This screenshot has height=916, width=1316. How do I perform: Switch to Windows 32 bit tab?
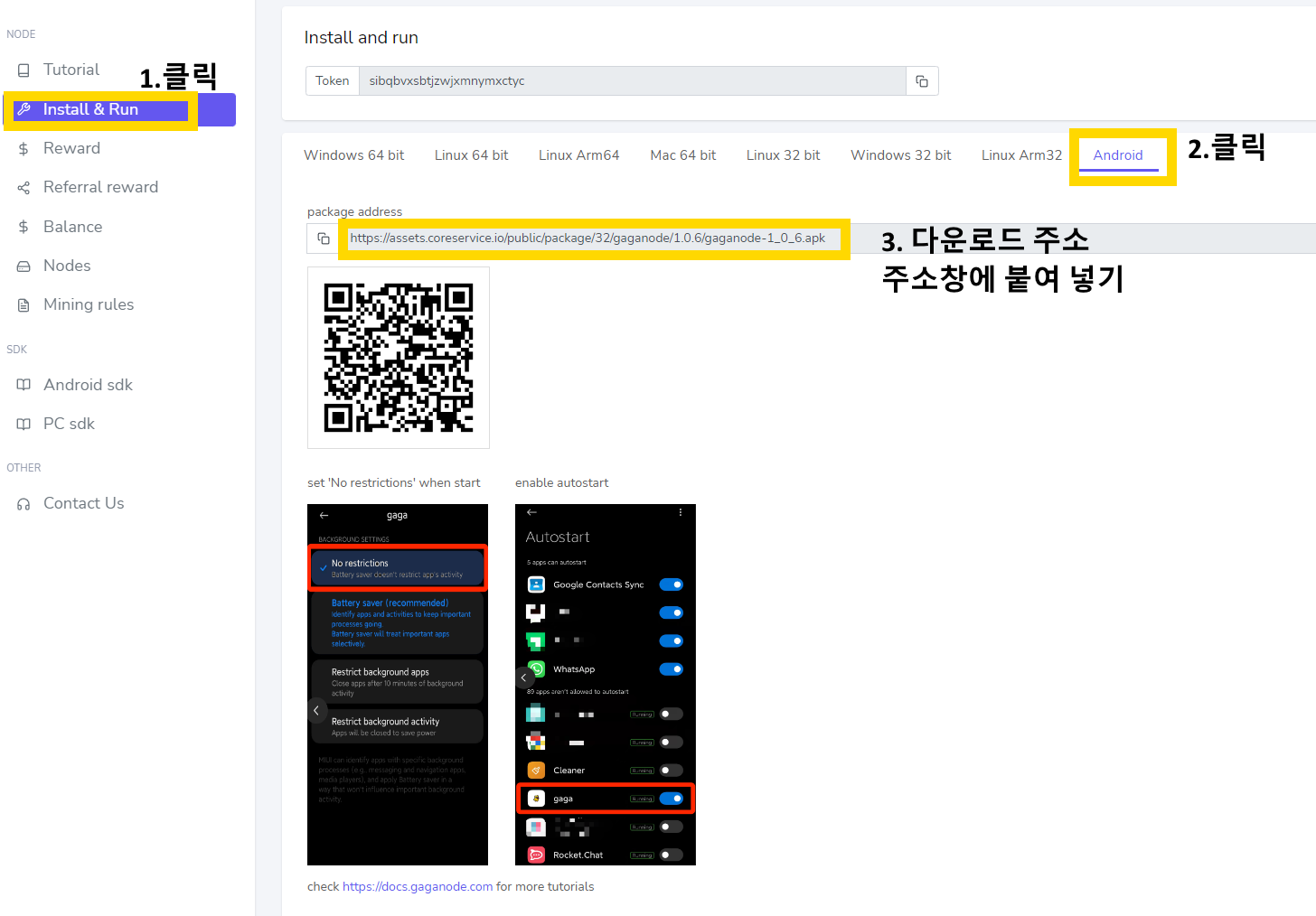tap(901, 155)
